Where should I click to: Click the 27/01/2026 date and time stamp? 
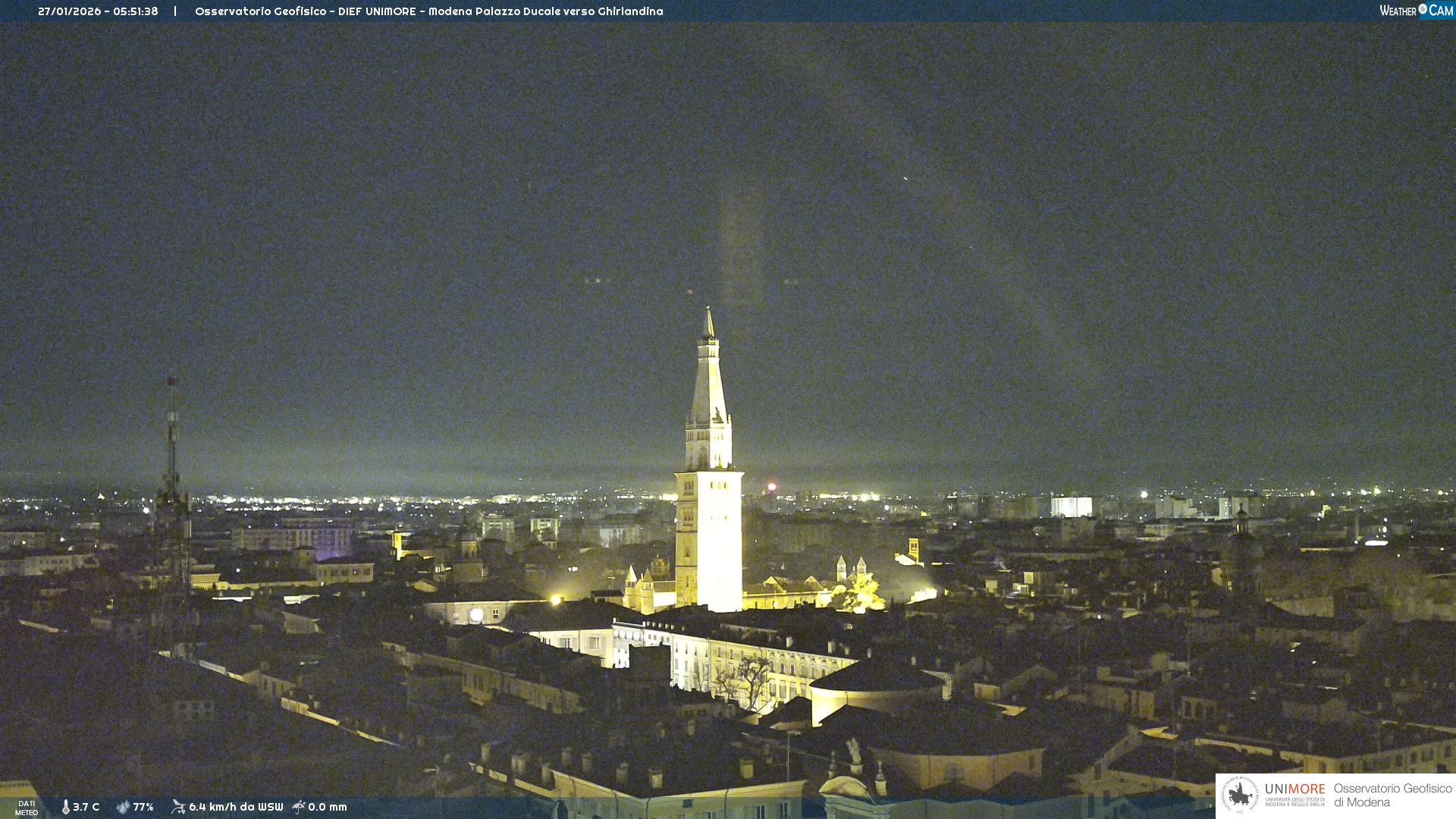tap(98, 11)
